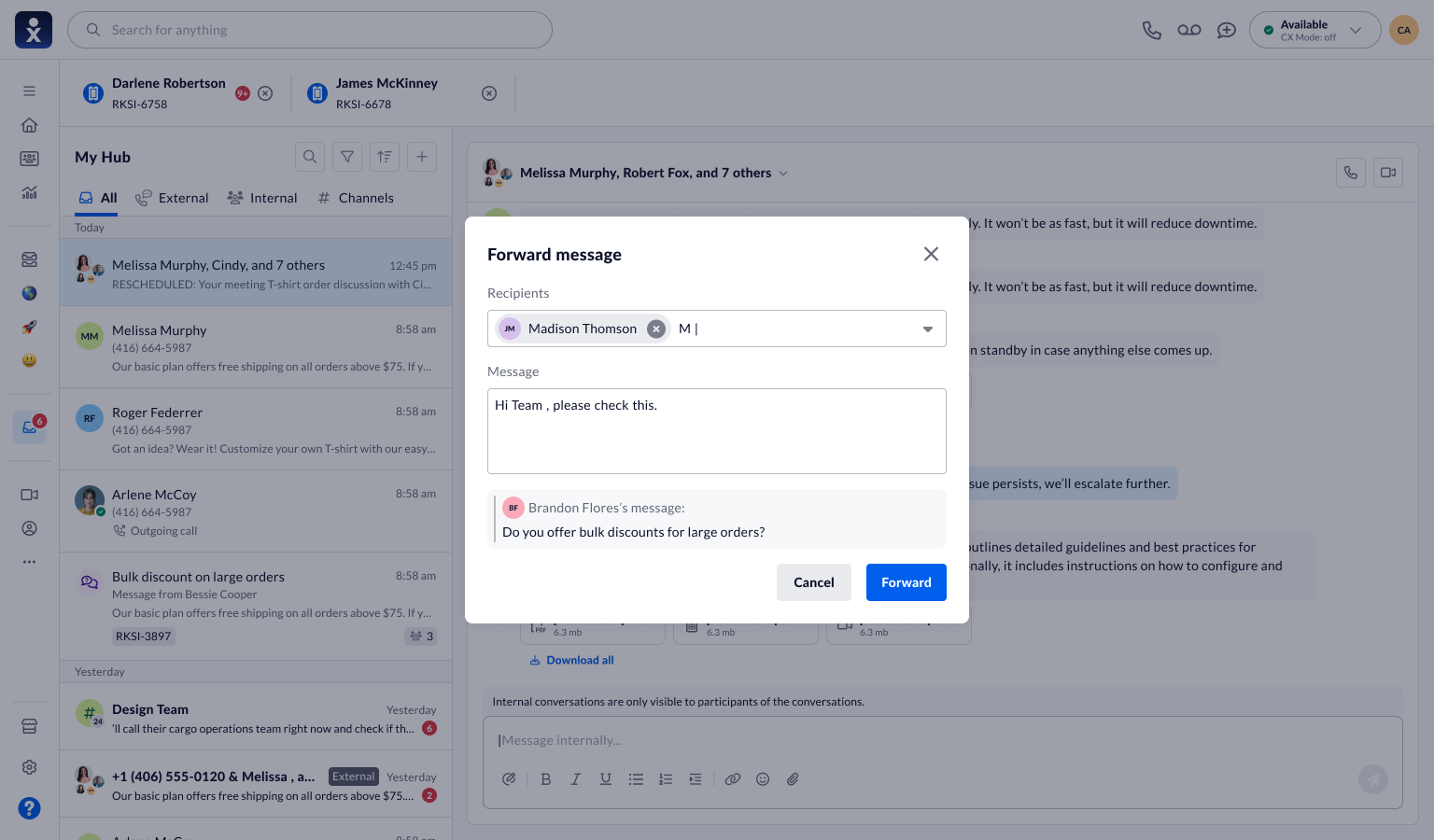
Task: Click the Forward button
Action: (907, 582)
